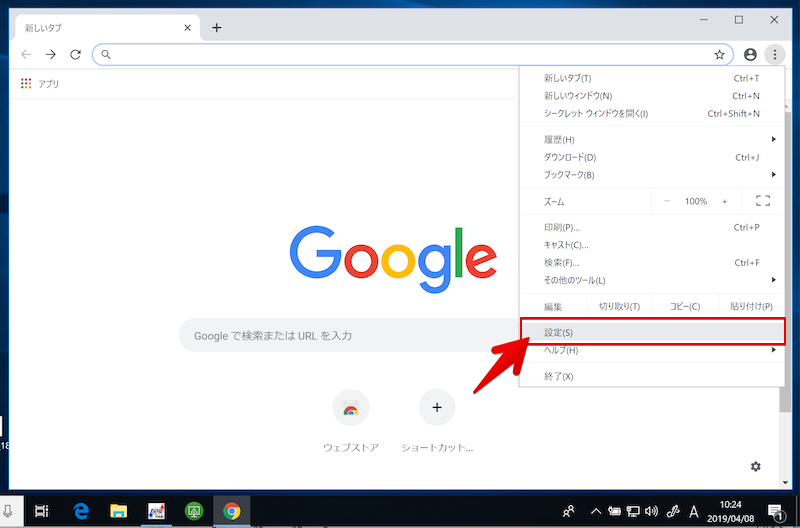Click the 切り取り(T) cut button
Viewport: 800px width, 528px height.
619,306
